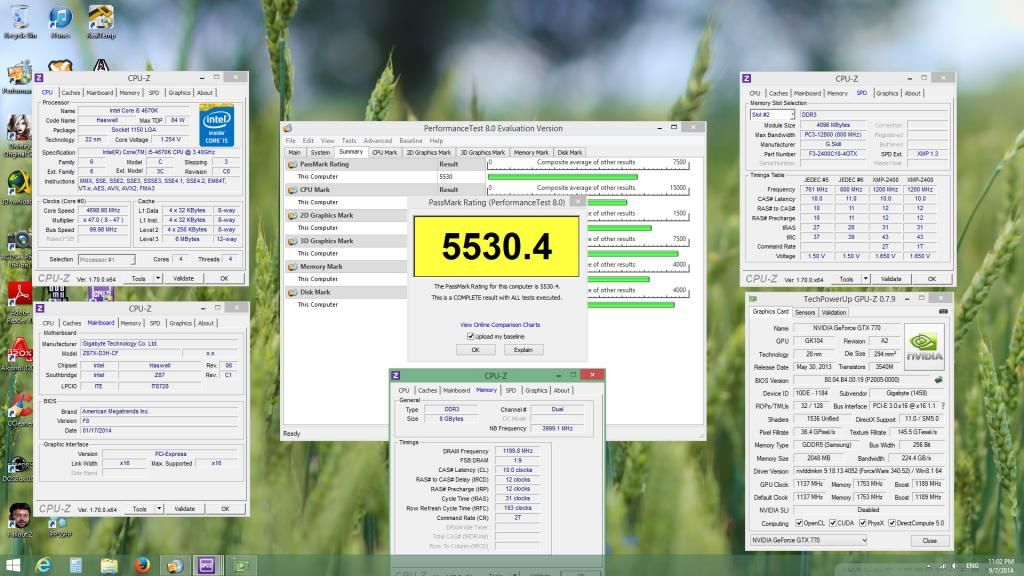Image resolution: width=1024 pixels, height=576 pixels.
Task: Toggle the DirectCompute 5.0 checkbox in GPU-Z
Action: click(x=891, y=523)
